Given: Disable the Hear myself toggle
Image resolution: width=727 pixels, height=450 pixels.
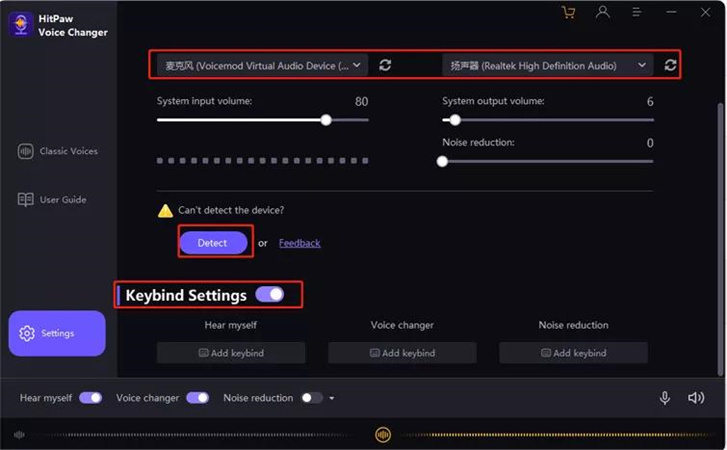Looking at the screenshot, I should click(x=90, y=398).
